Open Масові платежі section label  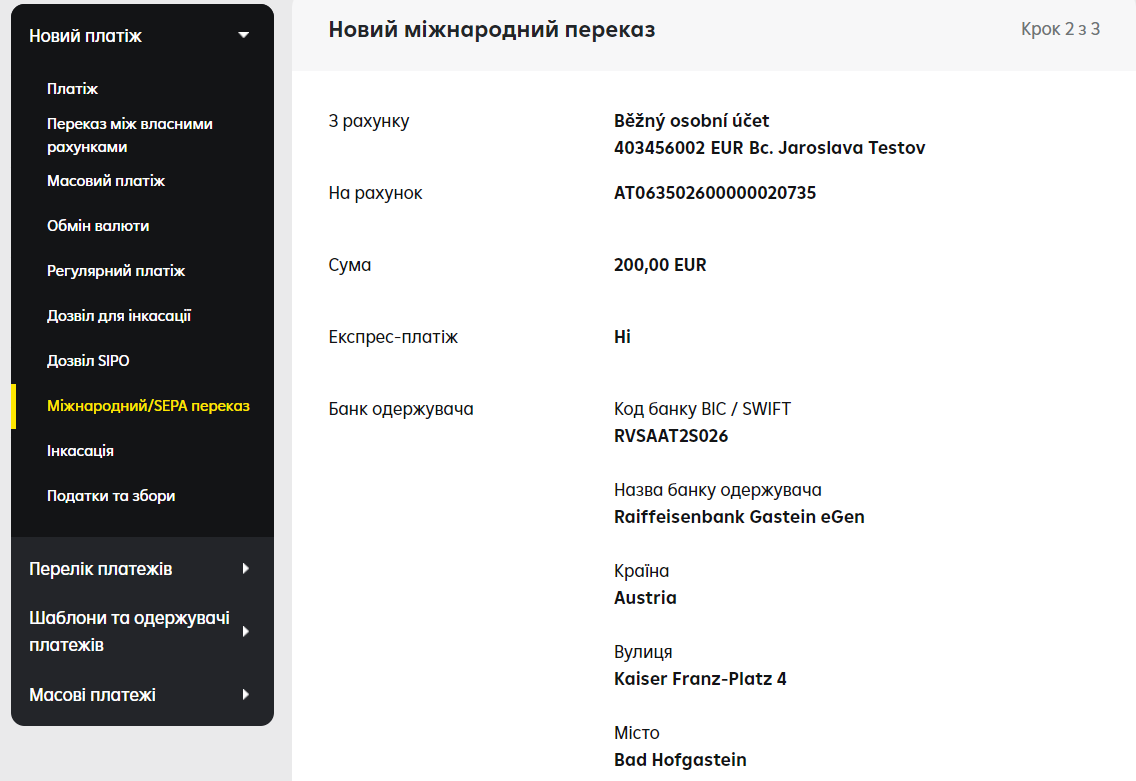[92, 695]
